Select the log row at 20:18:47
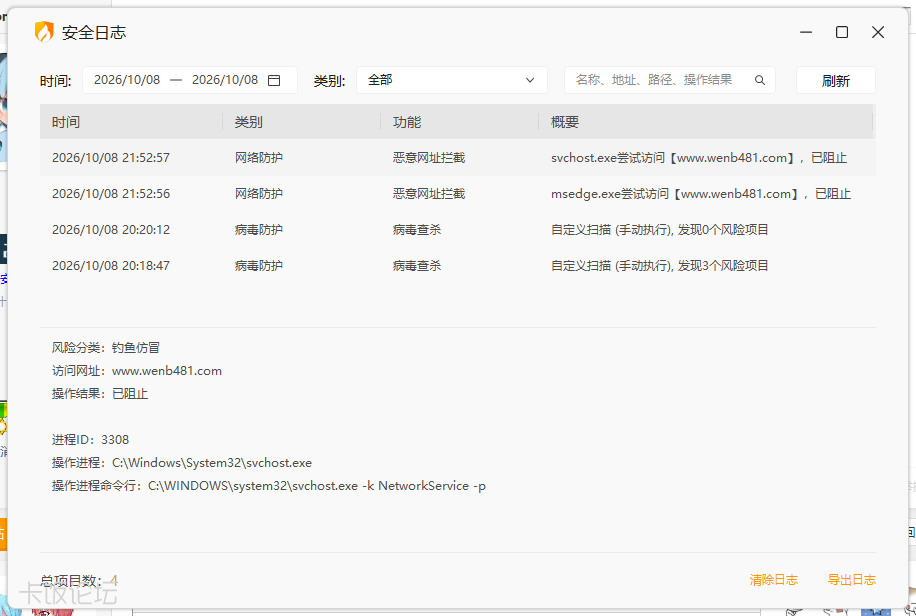 click(457, 265)
